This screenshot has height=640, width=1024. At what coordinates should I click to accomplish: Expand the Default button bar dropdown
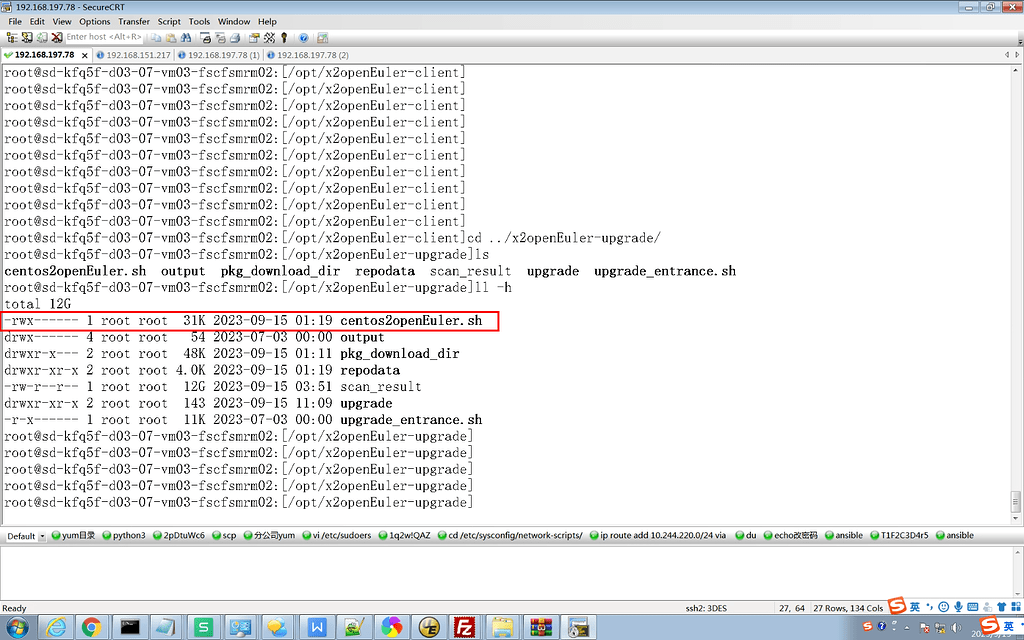[x=41, y=536]
